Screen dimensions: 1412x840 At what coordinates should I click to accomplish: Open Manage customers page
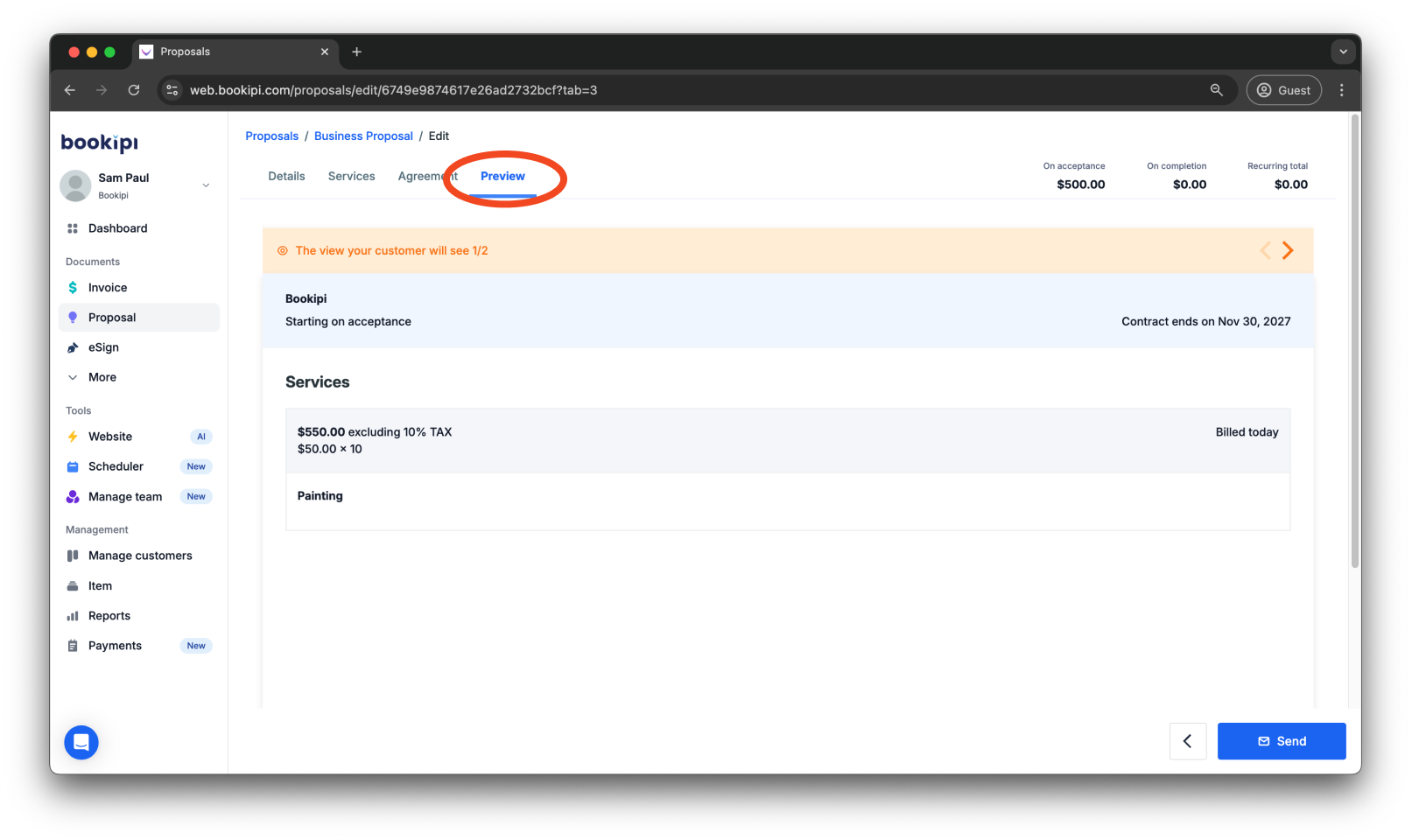tap(140, 555)
